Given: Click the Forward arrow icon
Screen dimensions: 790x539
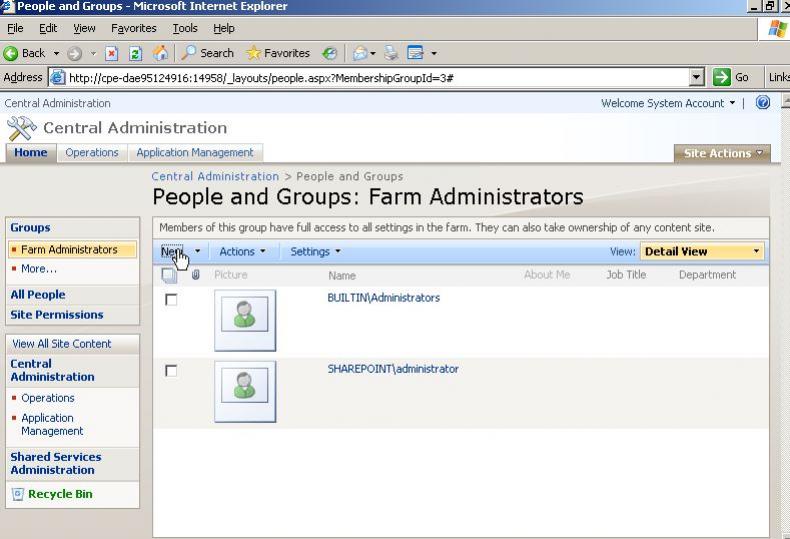Looking at the screenshot, I should click(x=75, y=53).
